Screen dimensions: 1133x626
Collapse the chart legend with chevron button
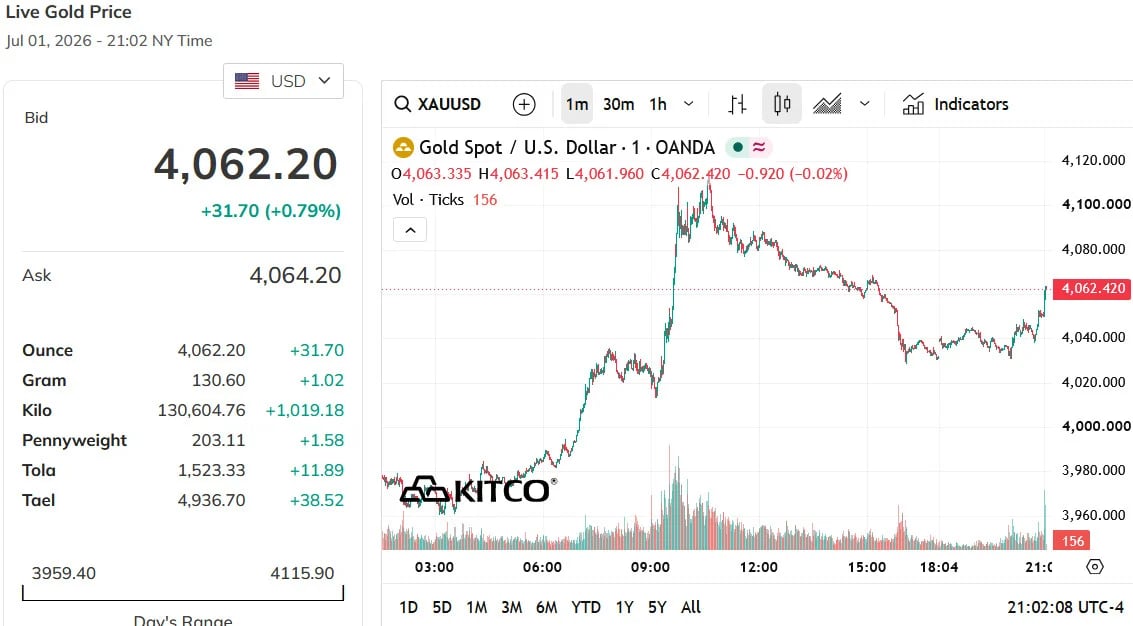[410, 230]
